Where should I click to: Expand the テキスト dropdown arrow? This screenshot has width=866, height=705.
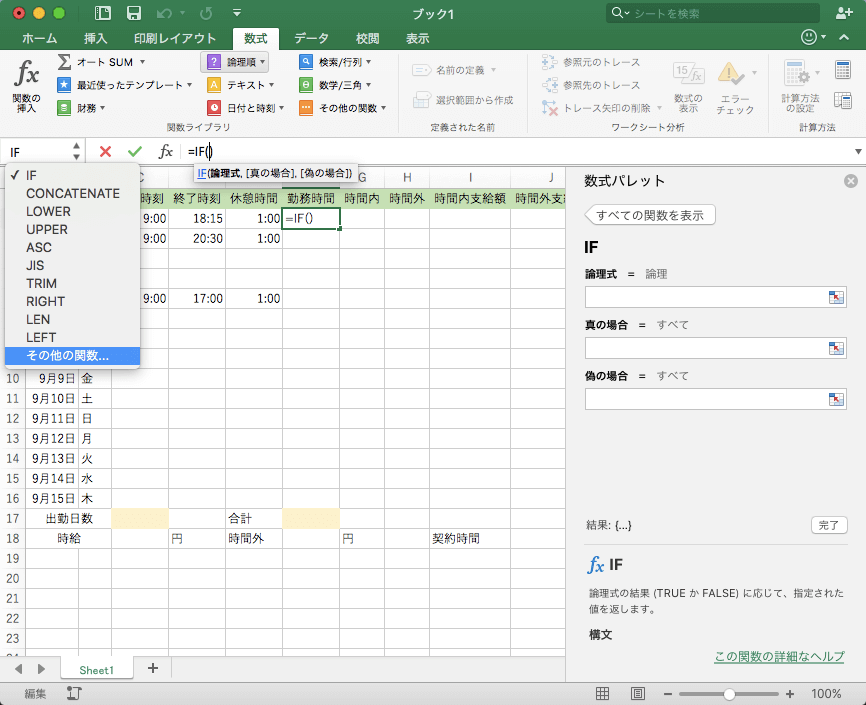pos(271,85)
